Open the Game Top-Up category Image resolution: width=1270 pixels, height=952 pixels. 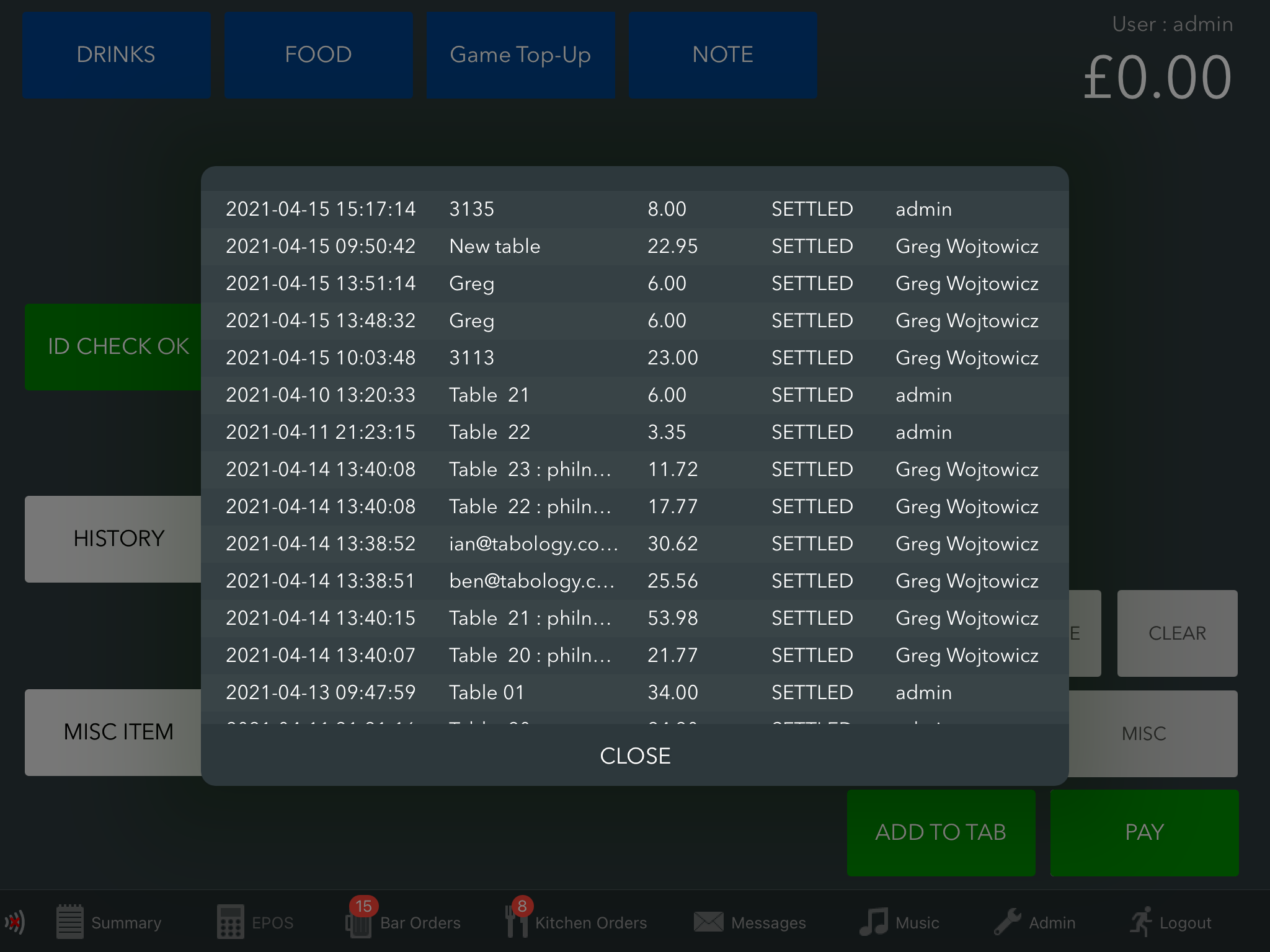(520, 55)
